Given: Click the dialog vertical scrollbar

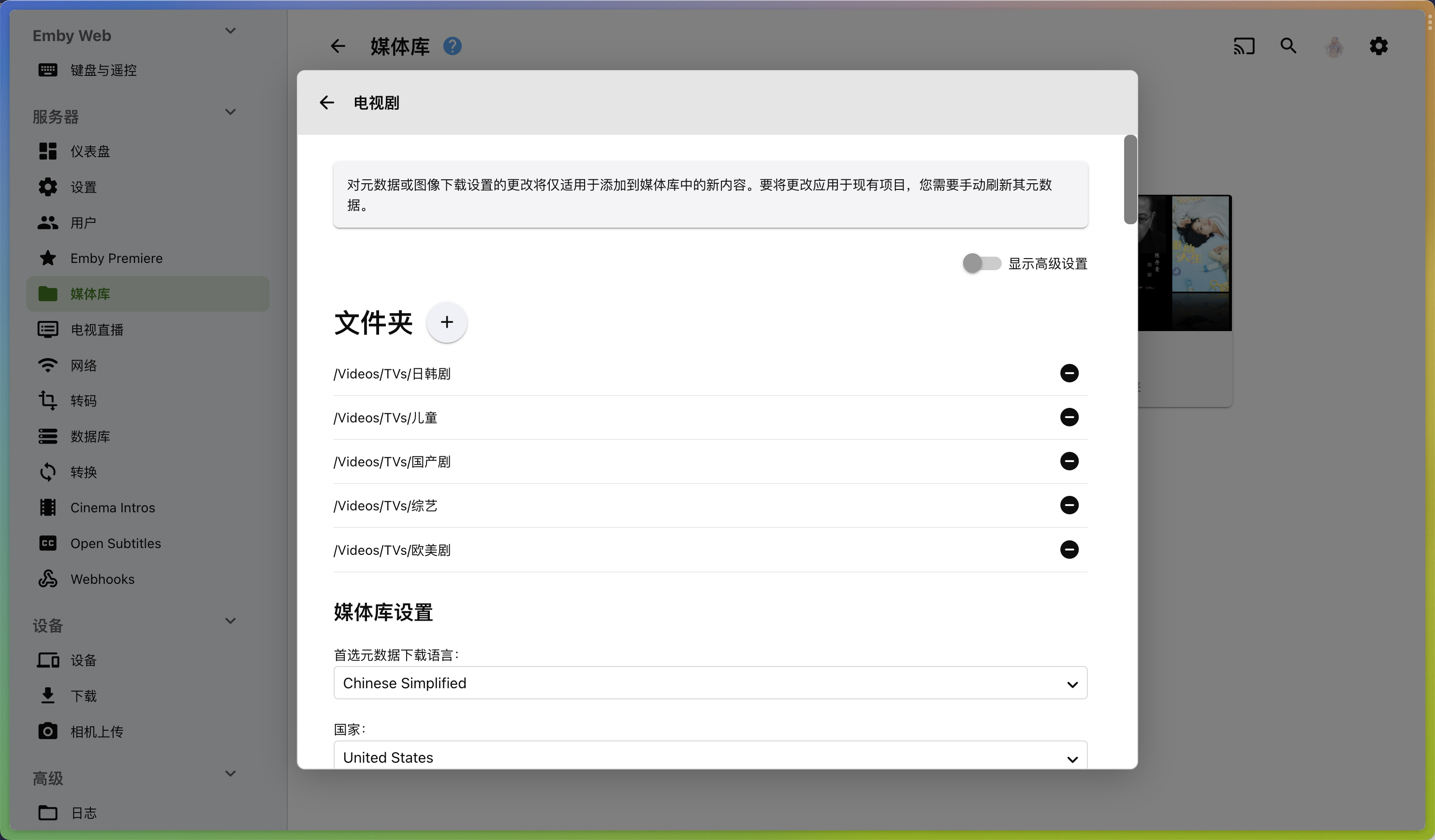Looking at the screenshot, I should (1130, 180).
